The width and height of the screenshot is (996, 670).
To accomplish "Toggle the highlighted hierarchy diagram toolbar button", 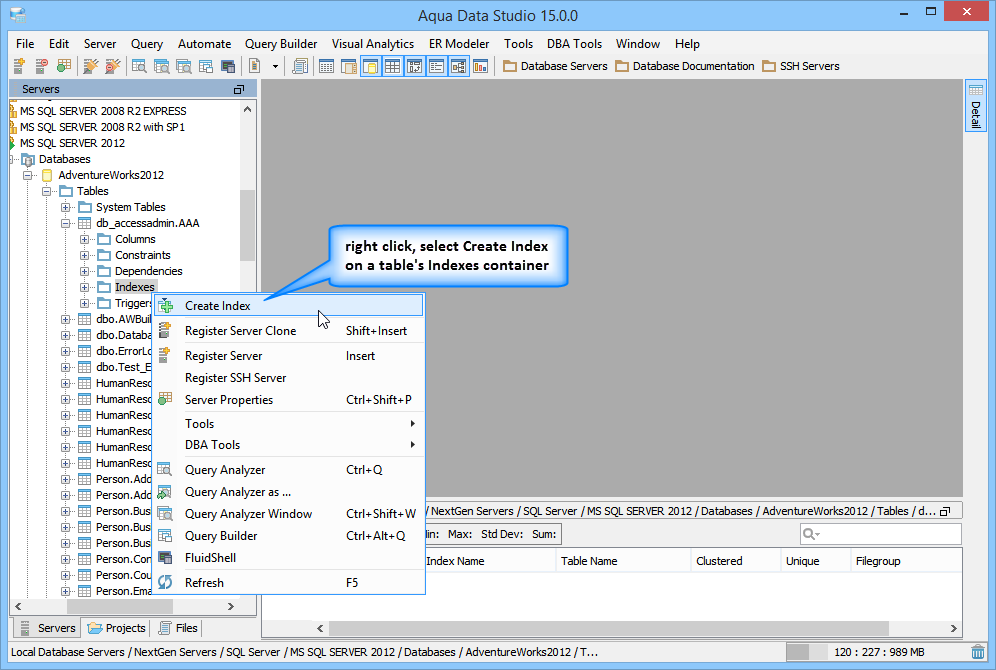I will 459,66.
